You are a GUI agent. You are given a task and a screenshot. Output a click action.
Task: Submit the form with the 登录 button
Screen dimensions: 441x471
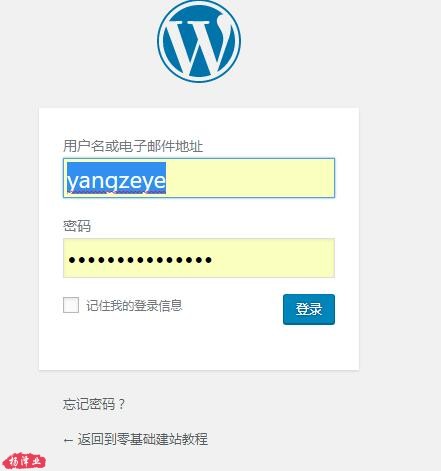(x=309, y=309)
